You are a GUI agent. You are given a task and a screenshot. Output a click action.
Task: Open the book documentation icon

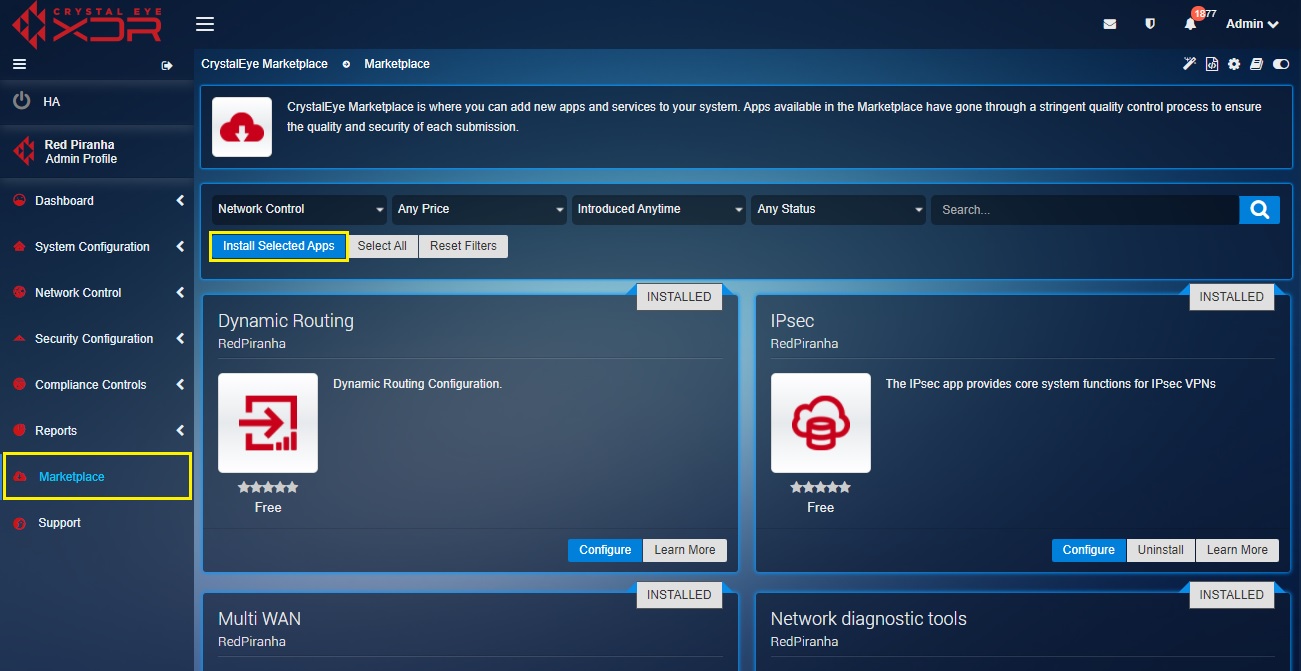1257,64
